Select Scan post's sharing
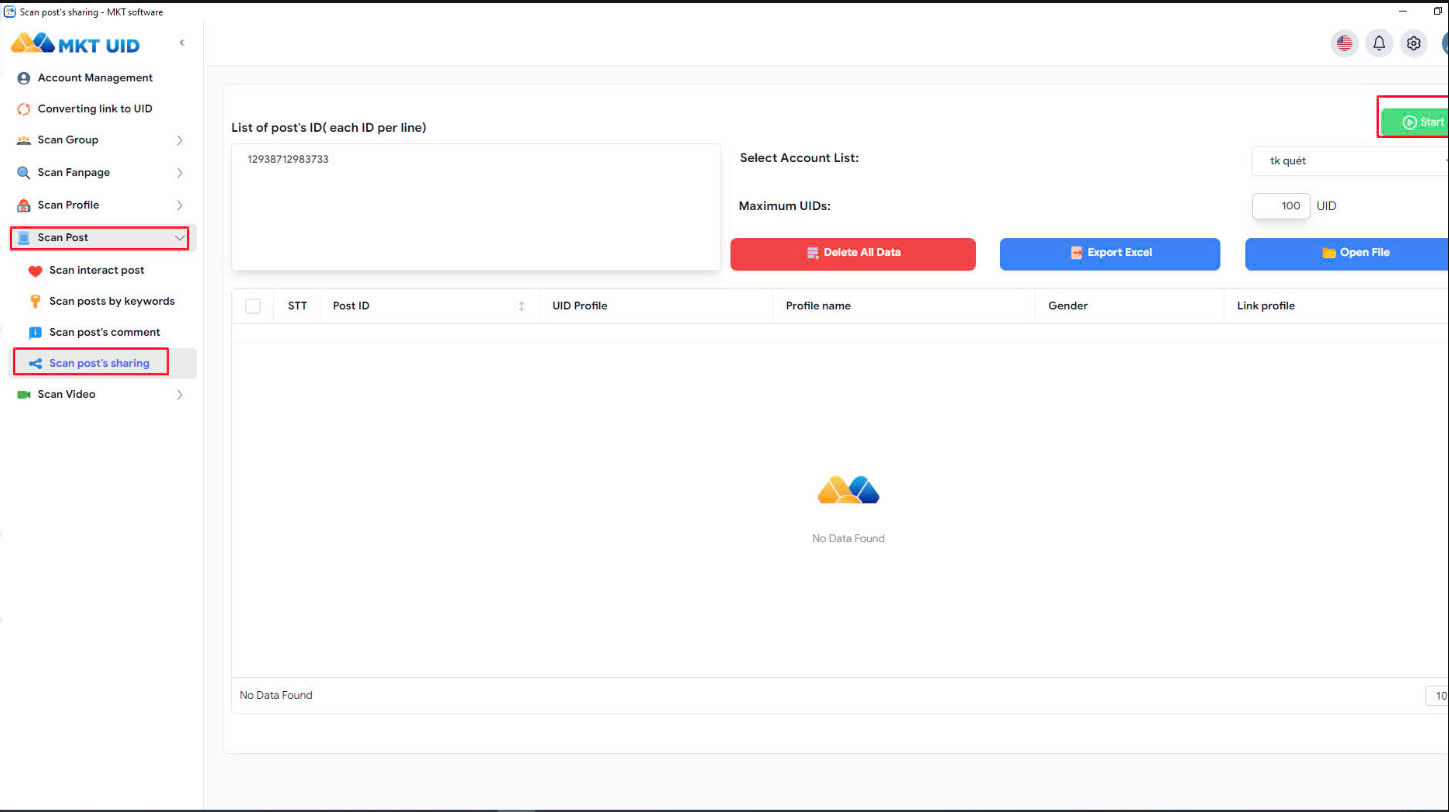 click(100, 363)
